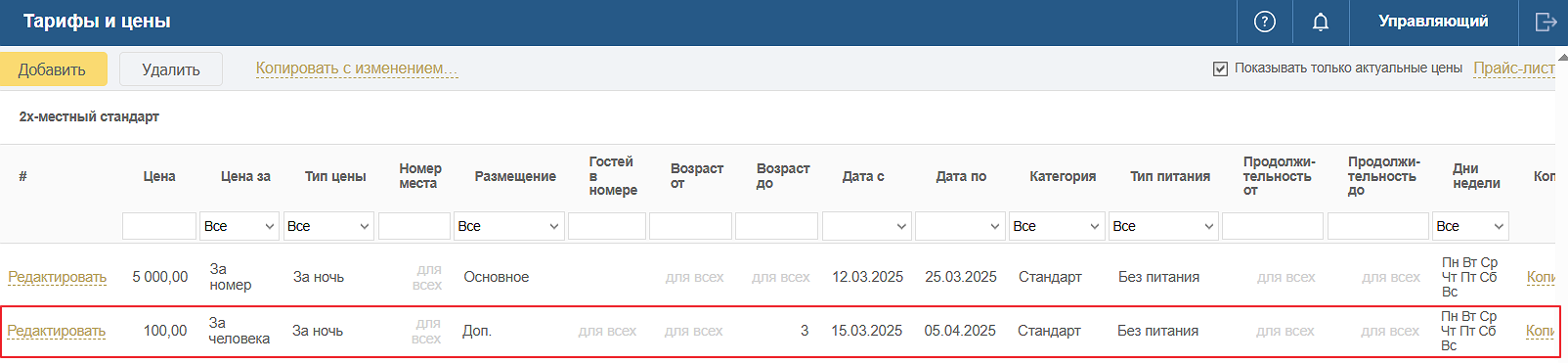The width and height of the screenshot is (1568, 363).
Task: Click the logout exit icon
Action: coord(1546,22)
